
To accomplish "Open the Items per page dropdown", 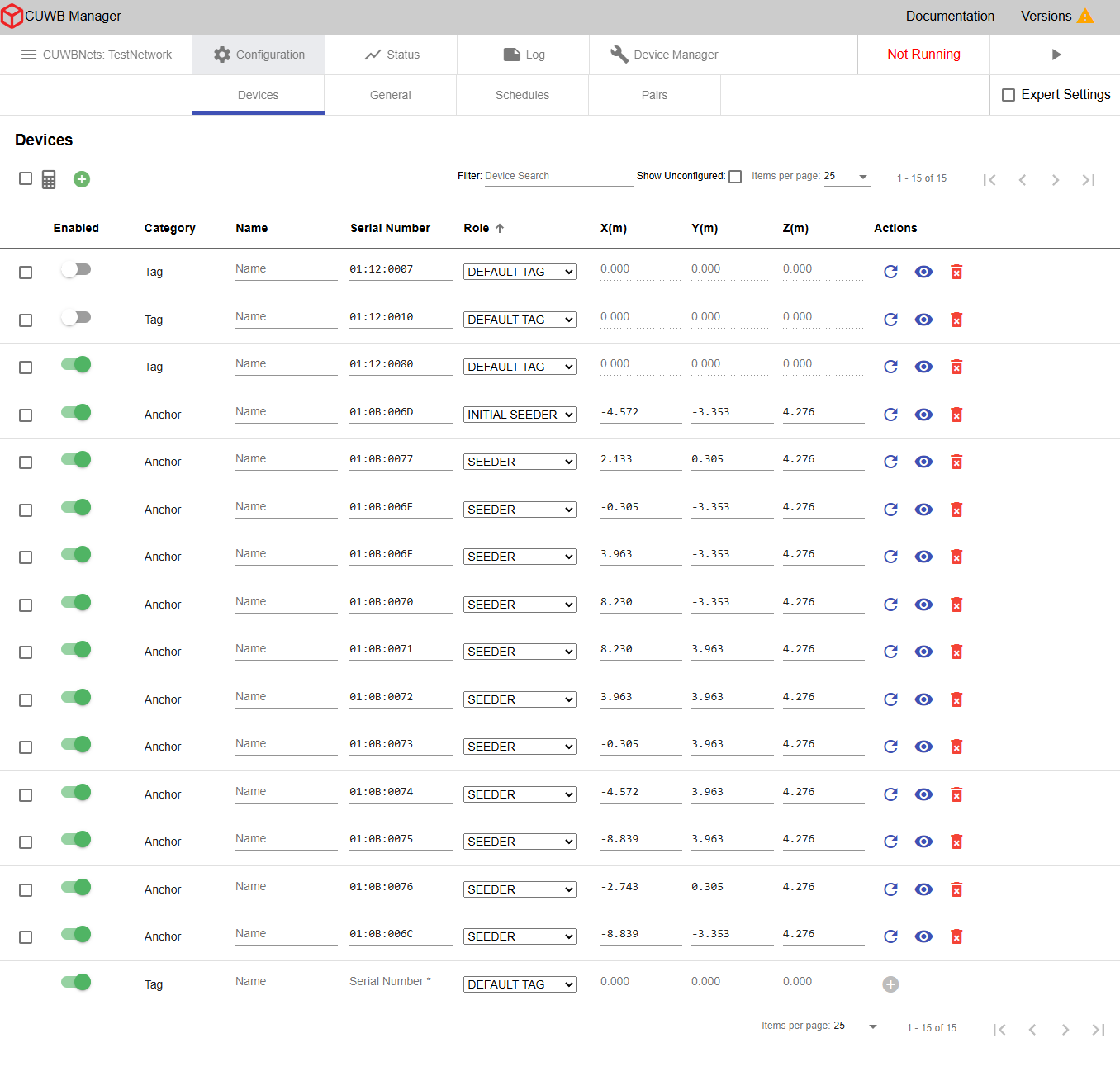I will point(847,176).
